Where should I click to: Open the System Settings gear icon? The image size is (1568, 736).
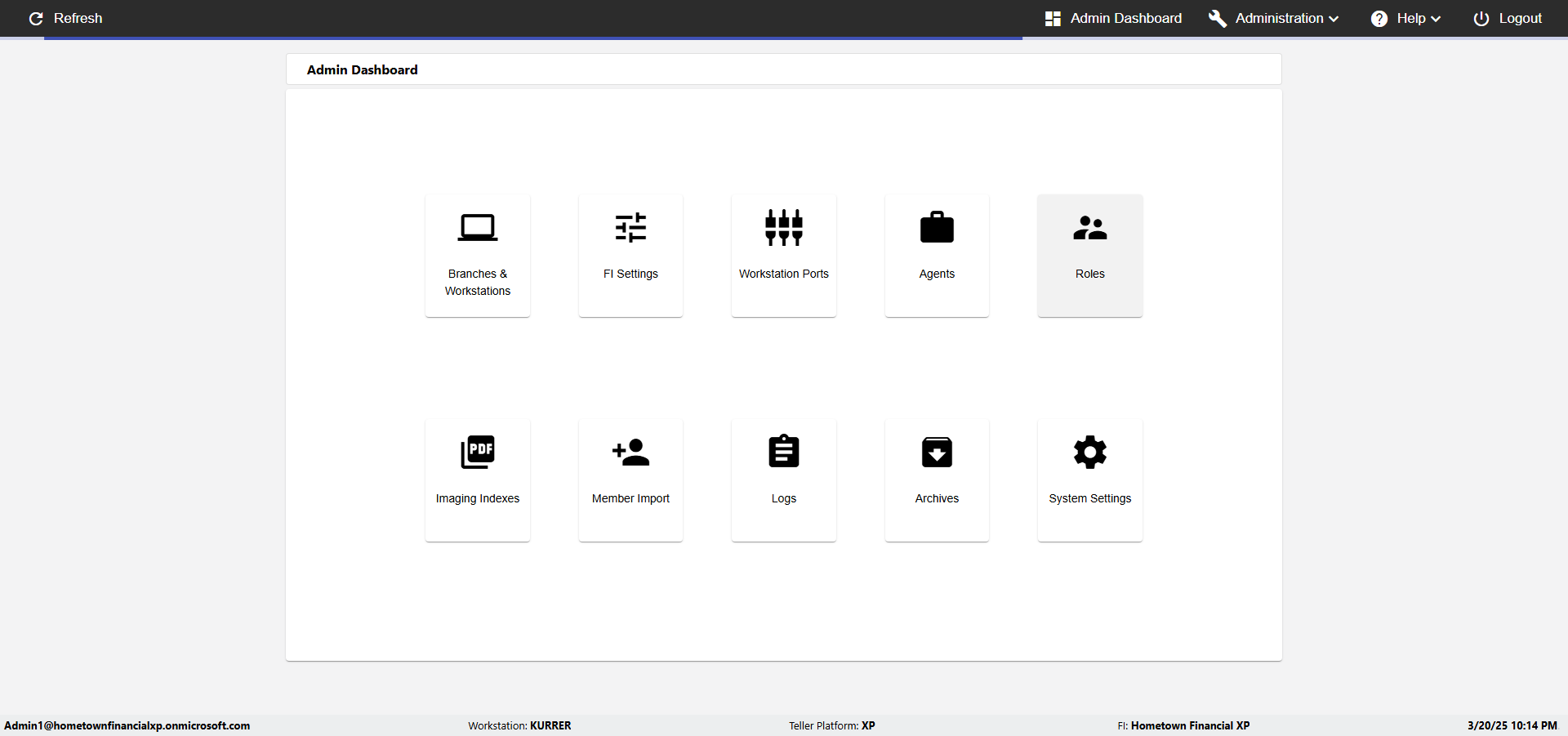point(1090,452)
